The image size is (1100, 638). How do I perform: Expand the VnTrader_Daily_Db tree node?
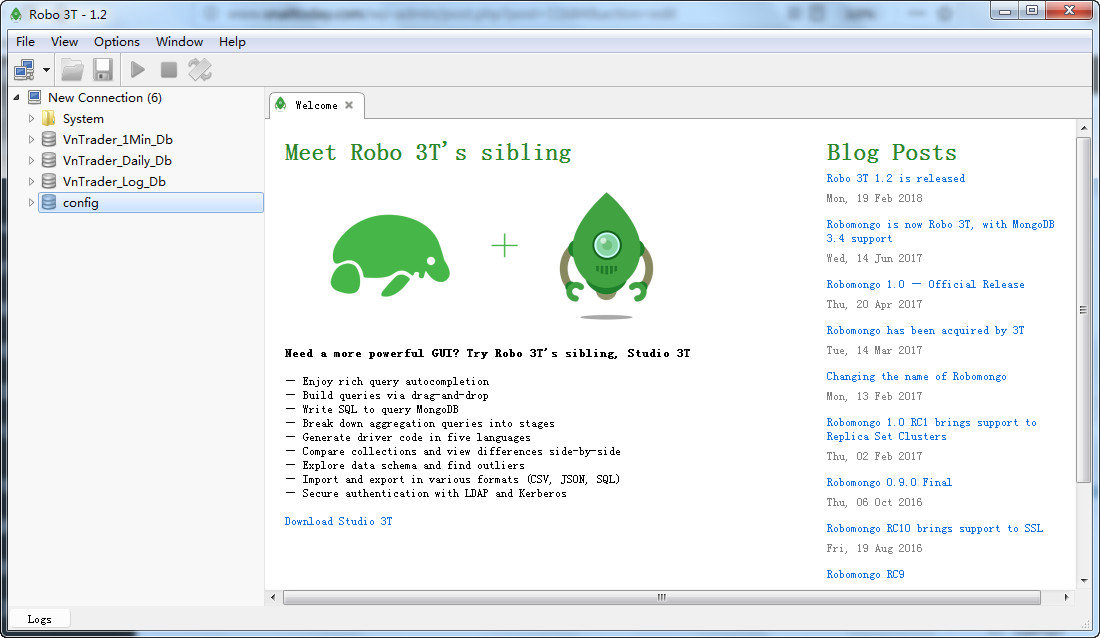pos(32,161)
